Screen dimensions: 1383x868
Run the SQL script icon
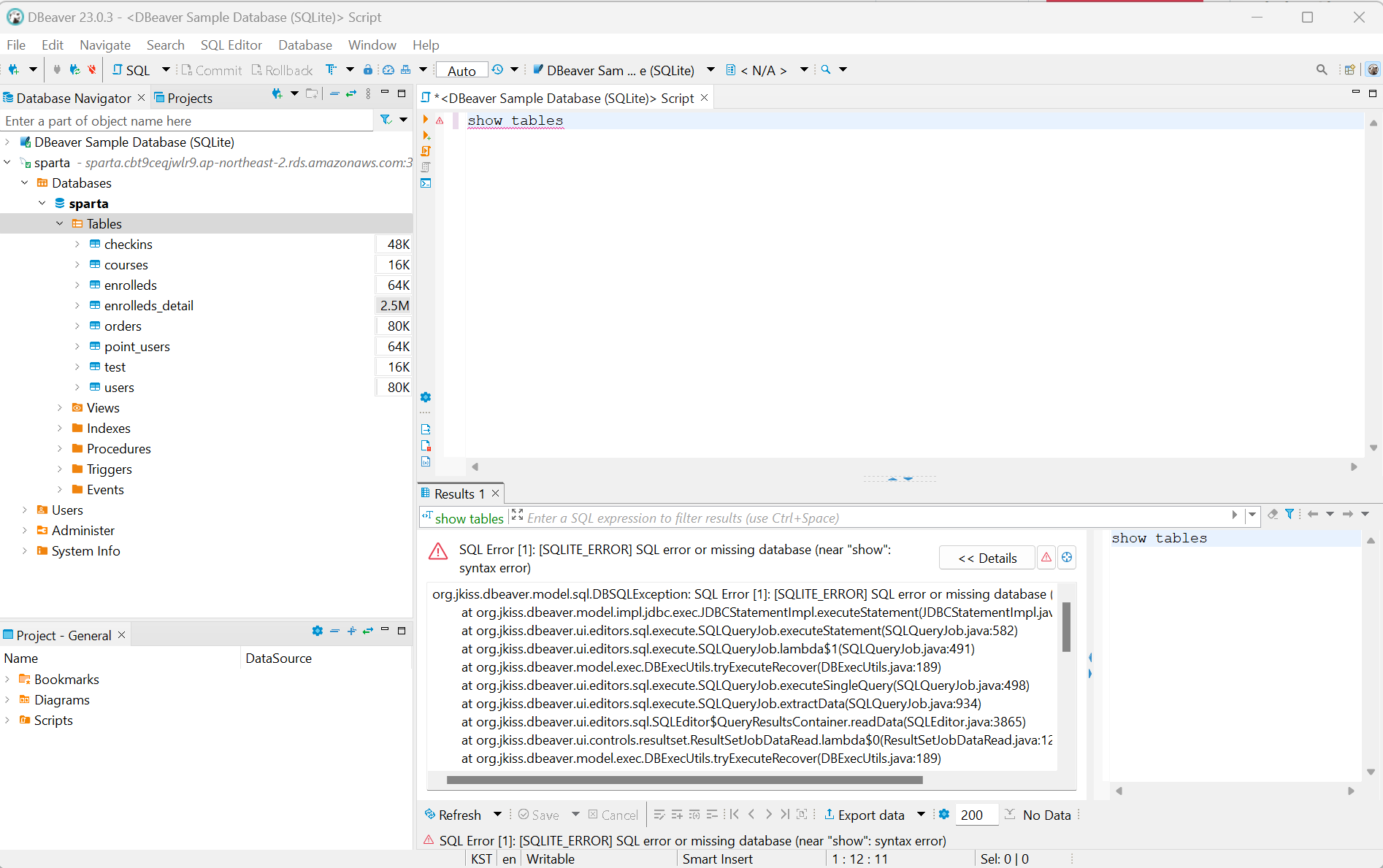[x=426, y=151]
